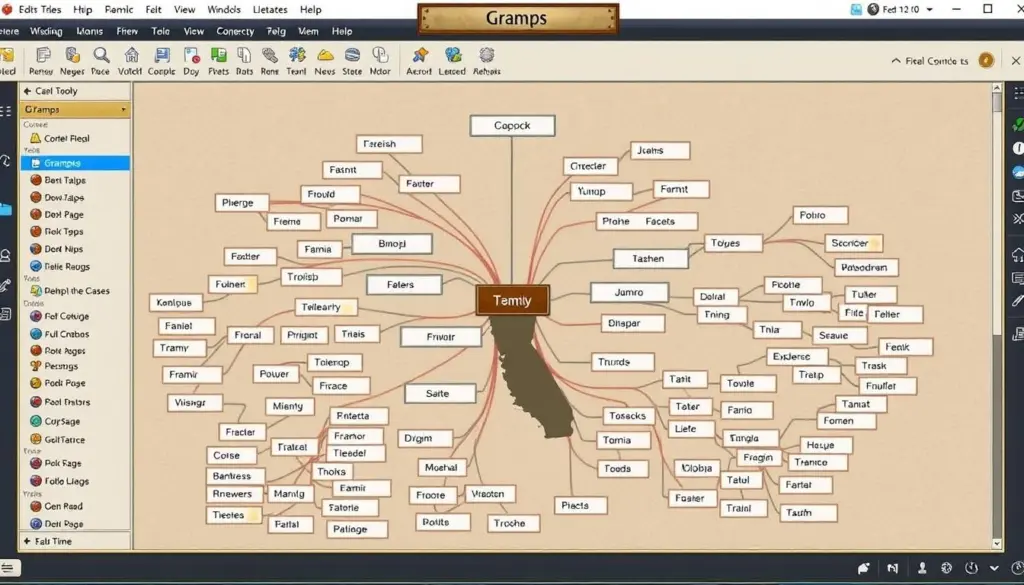
Task: Click the Copock node at chart top
Action: [513, 125]
